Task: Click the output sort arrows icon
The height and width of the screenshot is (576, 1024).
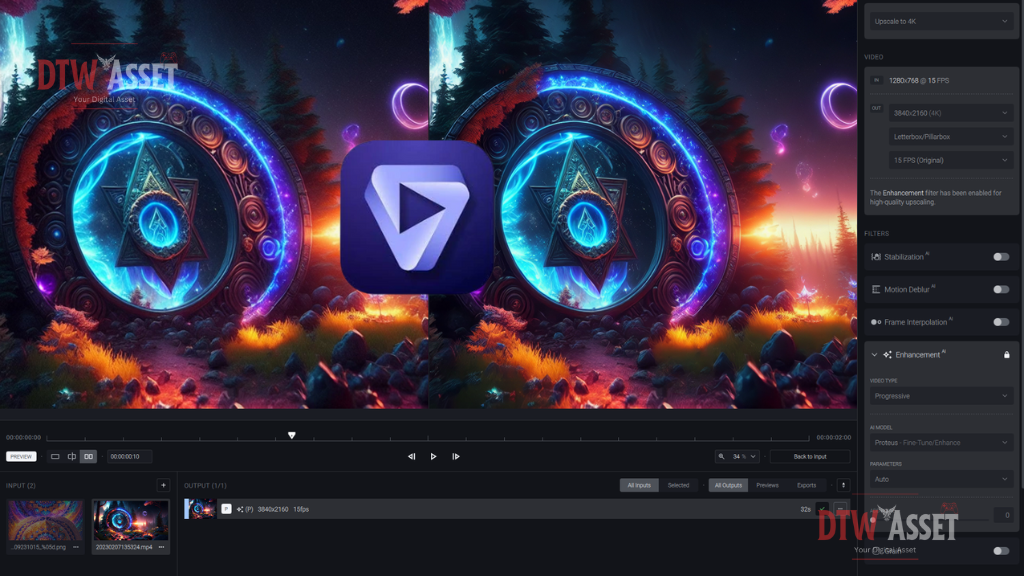Action: coord(843,485)
